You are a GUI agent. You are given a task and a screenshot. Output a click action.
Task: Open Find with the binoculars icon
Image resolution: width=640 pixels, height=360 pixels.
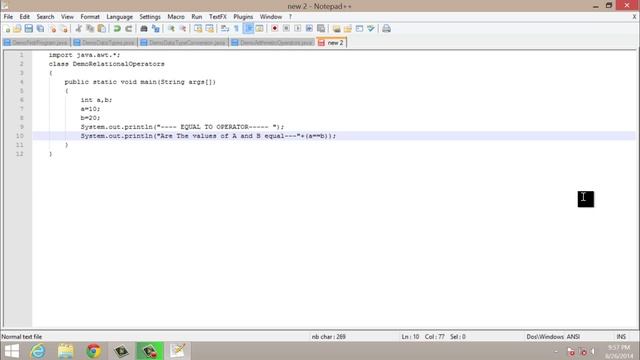coord(144,29)
